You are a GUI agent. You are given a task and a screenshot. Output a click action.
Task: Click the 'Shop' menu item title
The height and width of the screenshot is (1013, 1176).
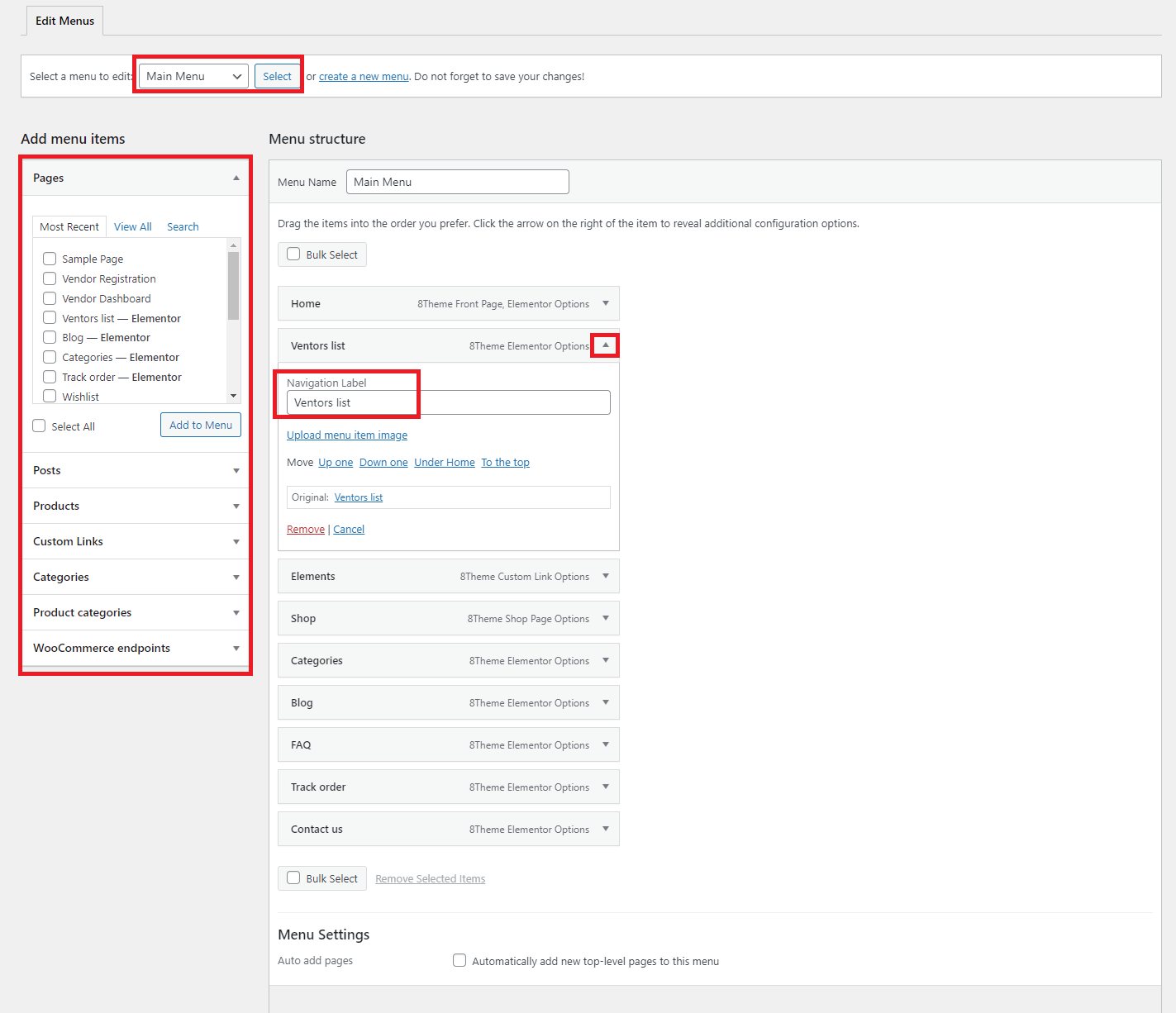(x=303, y=619)
